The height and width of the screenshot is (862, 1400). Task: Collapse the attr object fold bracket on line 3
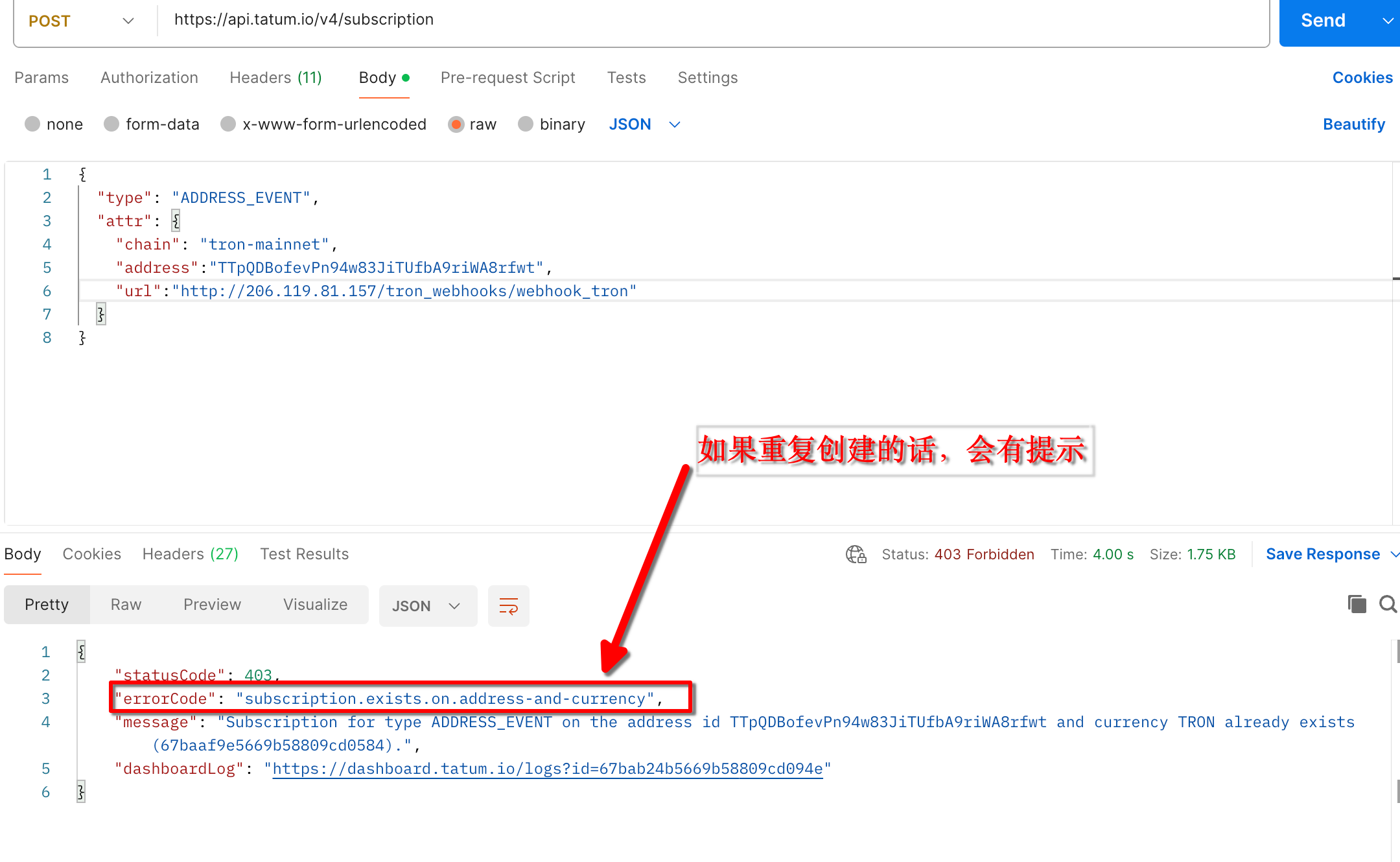pyautogui.click(x=176, y=221)
